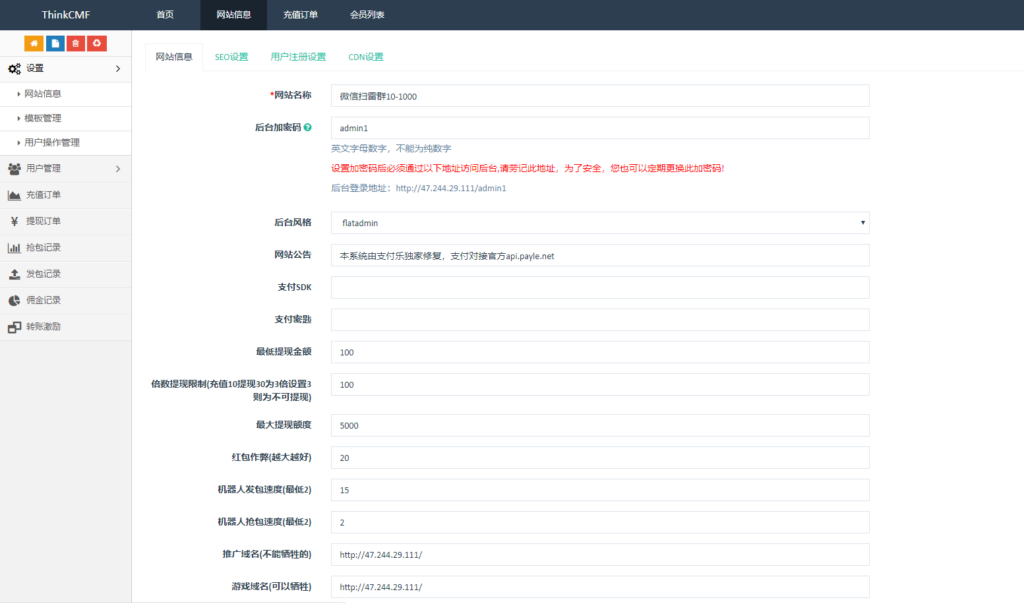This screenshot has width=1024, height=604.
Task: Switch to the SEO设置 tab
Action: tap(231, 57)
